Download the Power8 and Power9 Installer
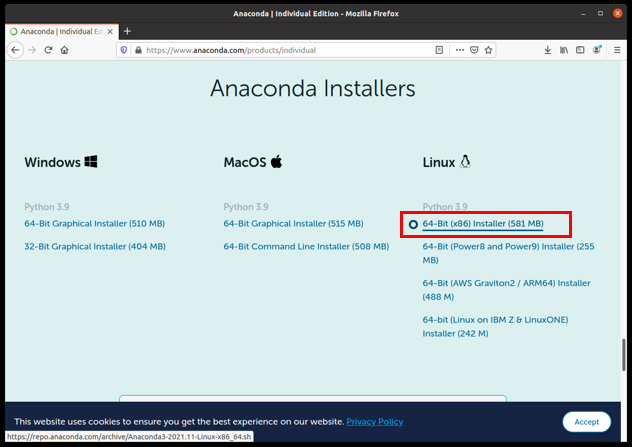Viewport: 632px width, 447px height. click(x=508, y=253)
